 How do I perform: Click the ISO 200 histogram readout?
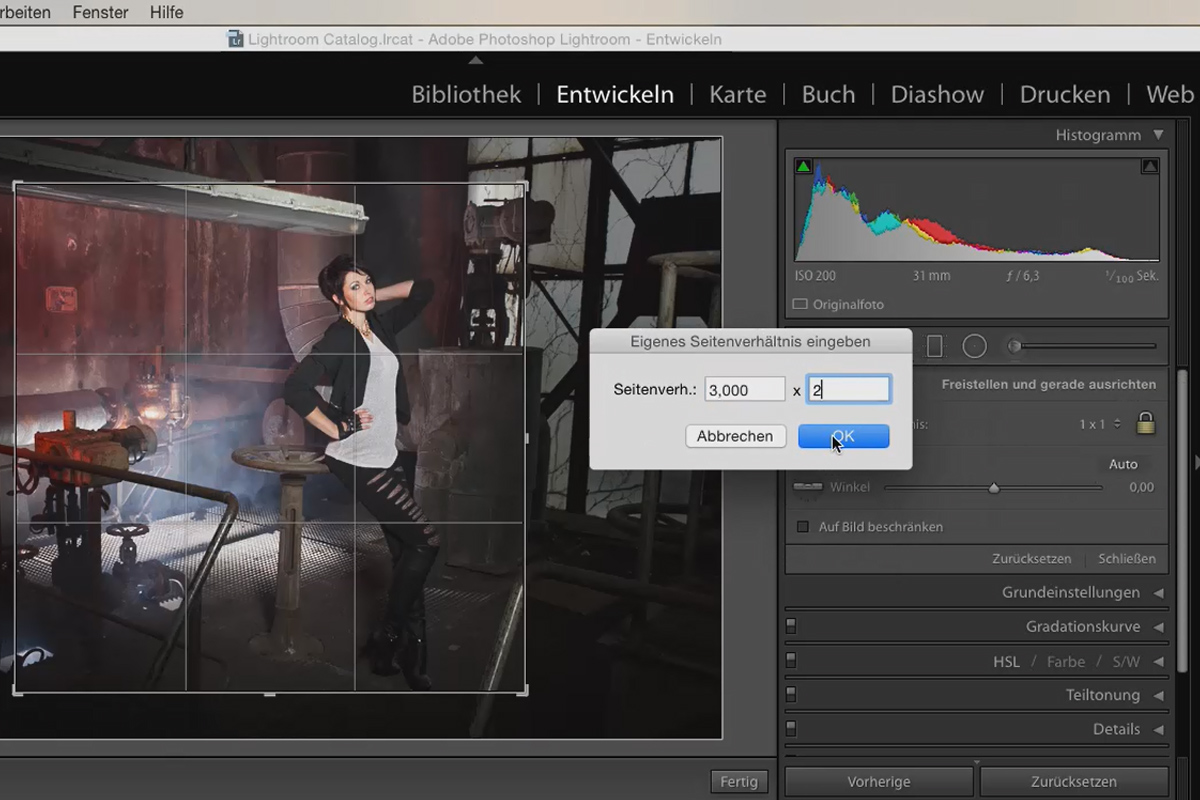pos(816,276)
